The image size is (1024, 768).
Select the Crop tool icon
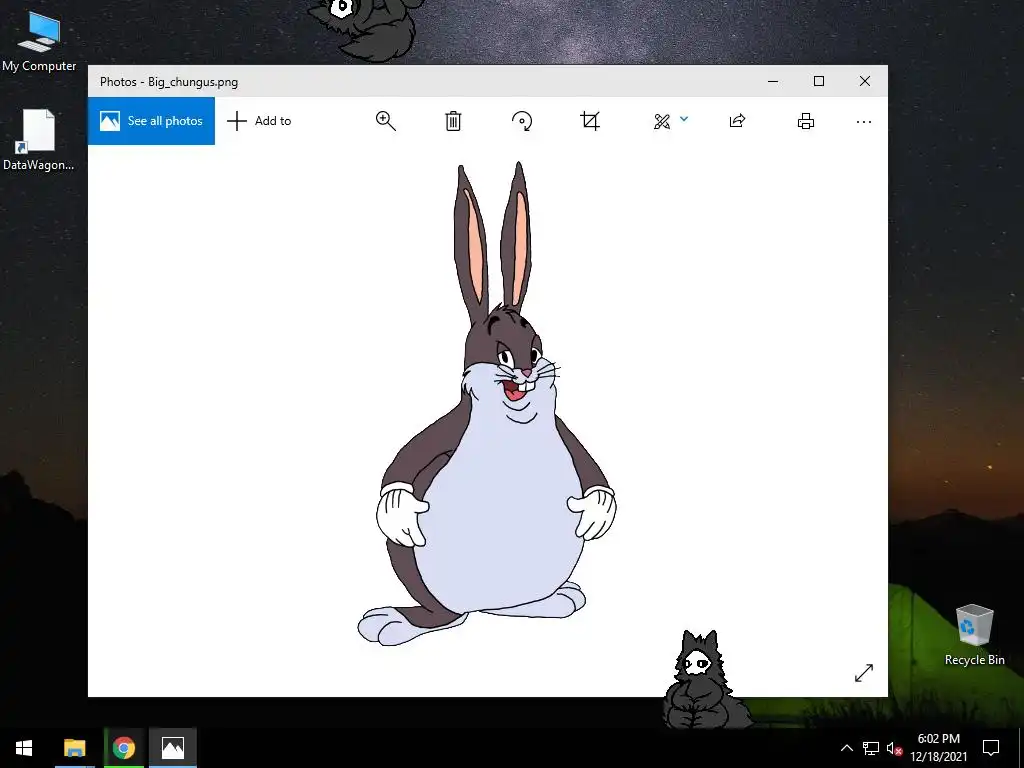590,121
